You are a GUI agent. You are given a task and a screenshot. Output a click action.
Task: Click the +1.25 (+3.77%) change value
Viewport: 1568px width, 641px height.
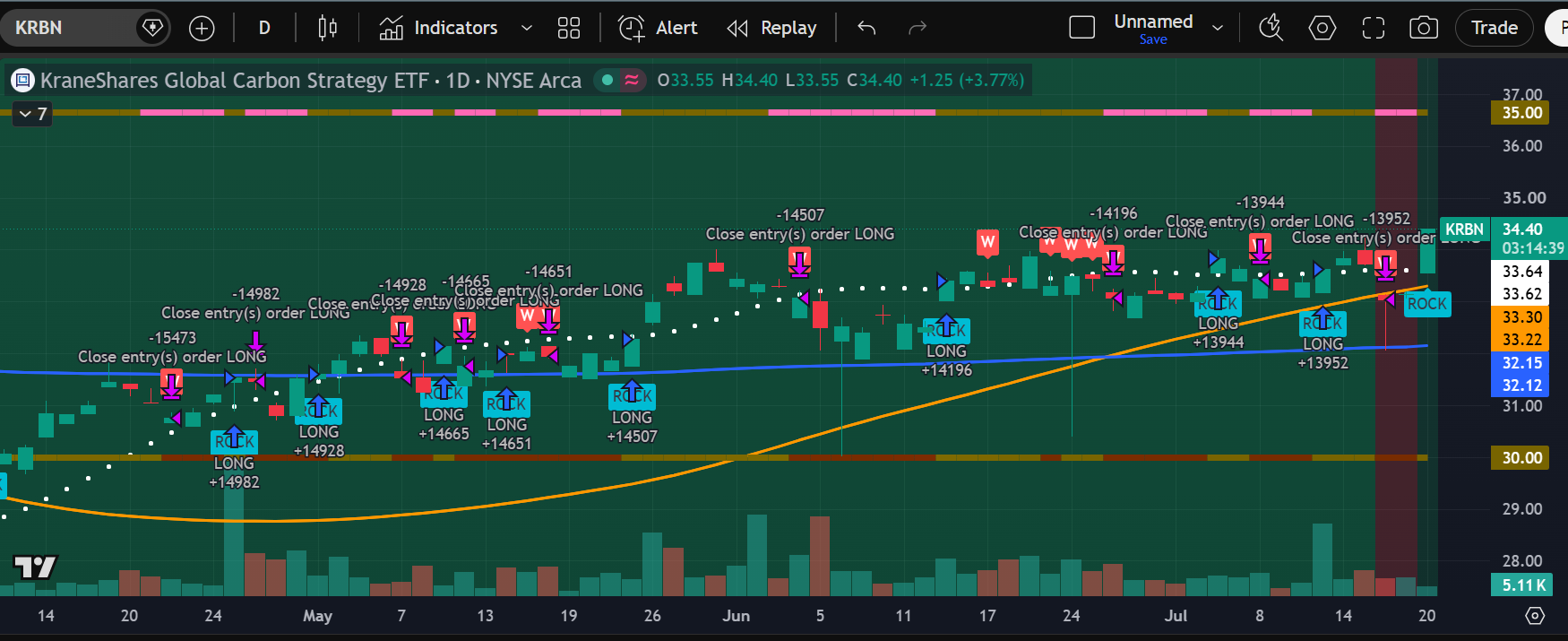(967, 81)
